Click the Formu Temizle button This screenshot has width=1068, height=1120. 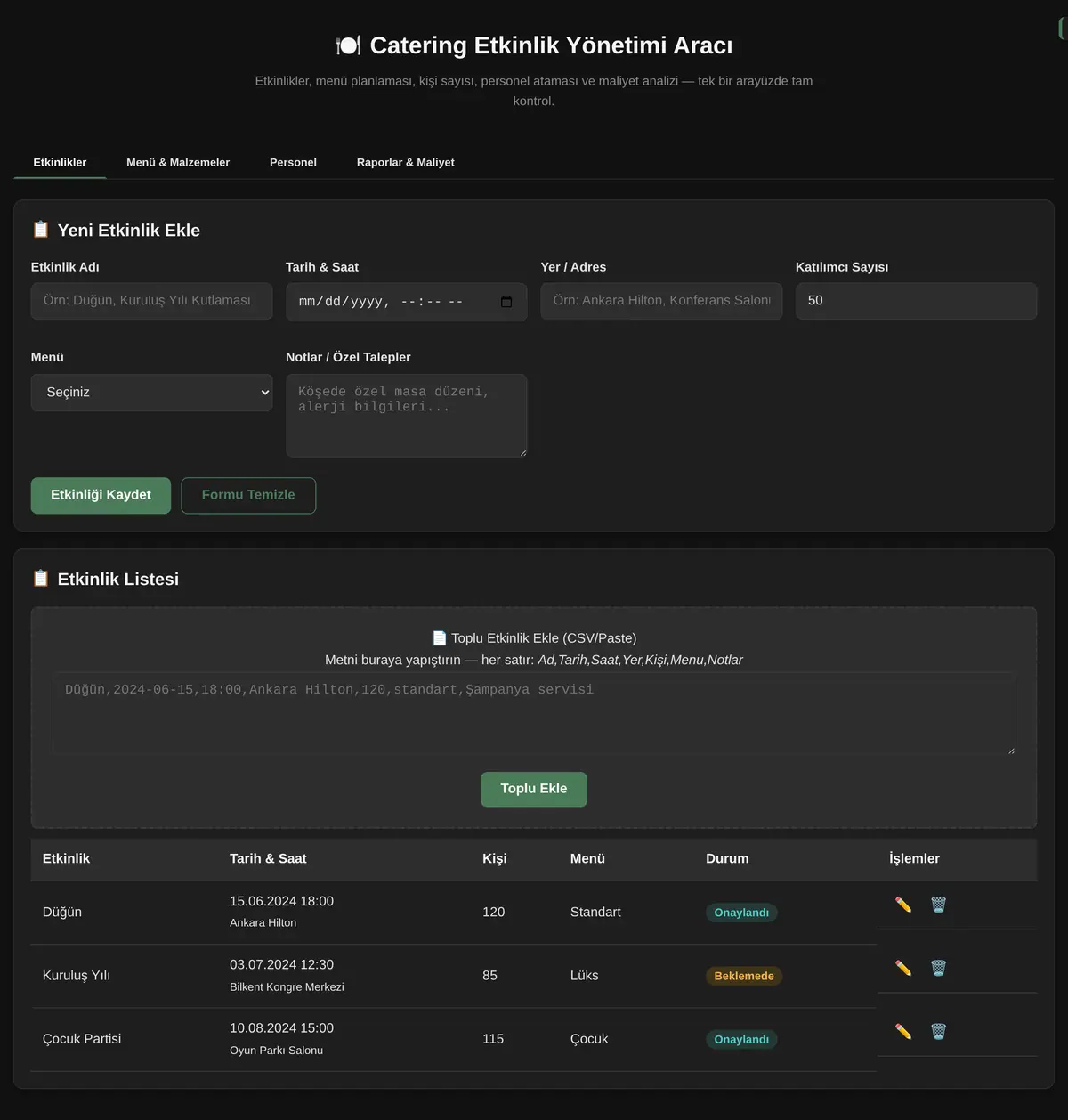248,495
